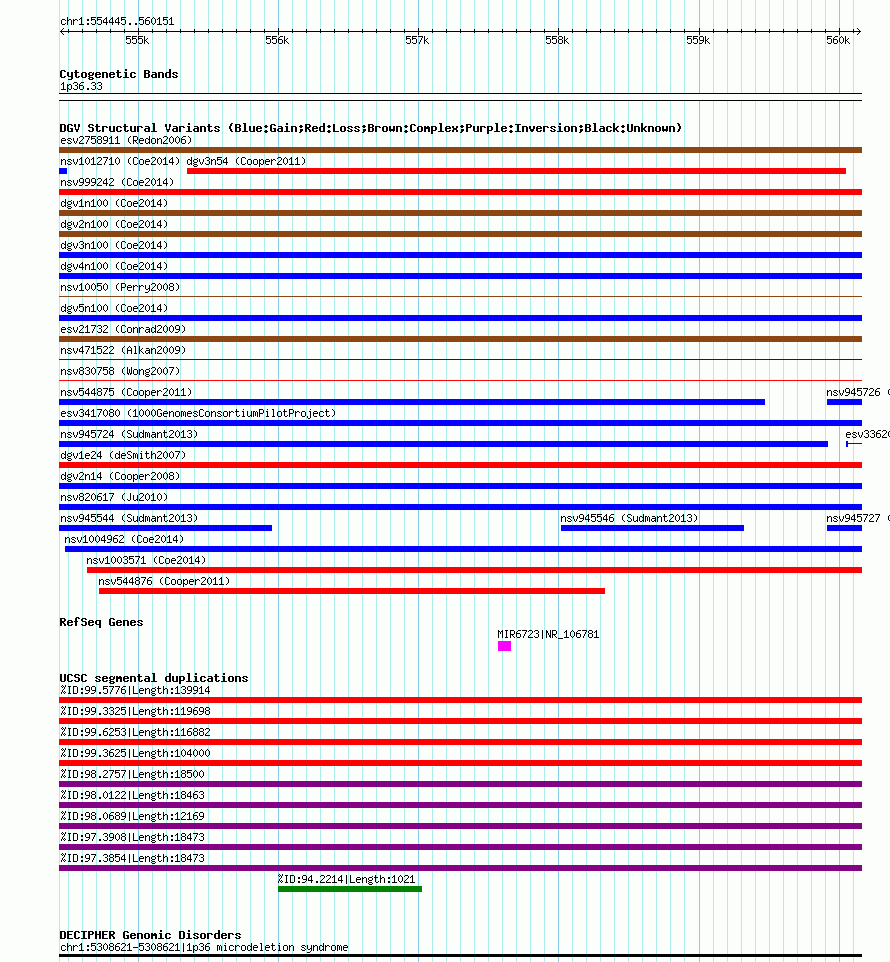Click the nsv945544 (Sudmant2013) blue bar
Viewport: 890px width, 962px height.
(166, 528)
